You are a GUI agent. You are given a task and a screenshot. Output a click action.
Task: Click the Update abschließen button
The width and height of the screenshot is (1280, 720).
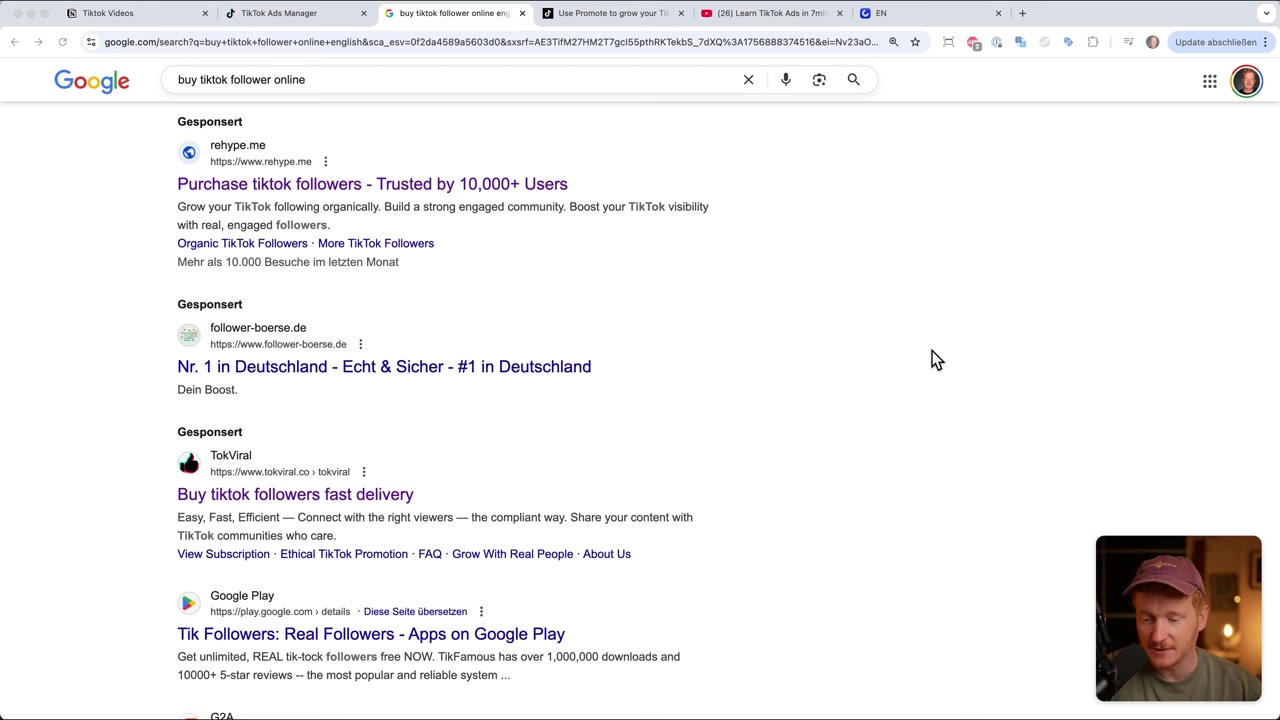coord(1215,42)
